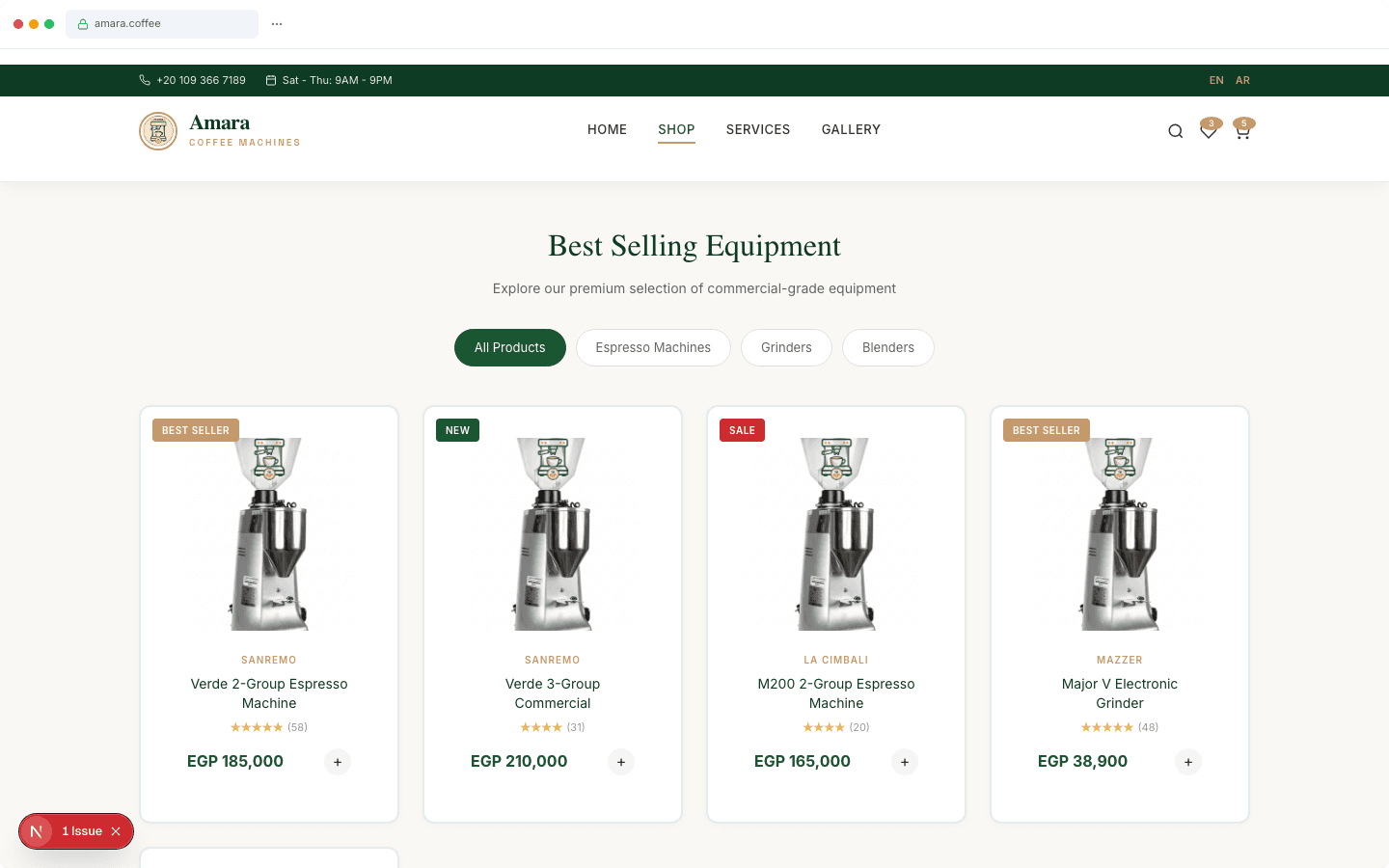Click the calendar icon beside opening hours
The width and height of the screenshot is (1389, 868).
click(271, 80)
